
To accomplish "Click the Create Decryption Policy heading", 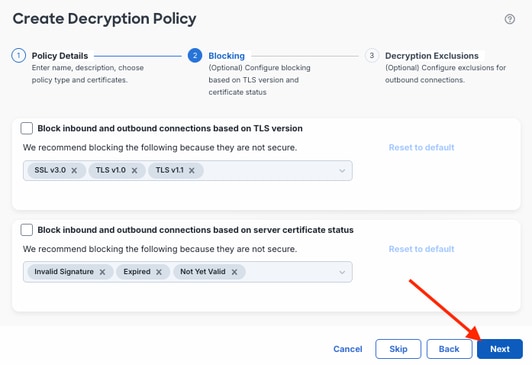I will (x=104, y=19).
